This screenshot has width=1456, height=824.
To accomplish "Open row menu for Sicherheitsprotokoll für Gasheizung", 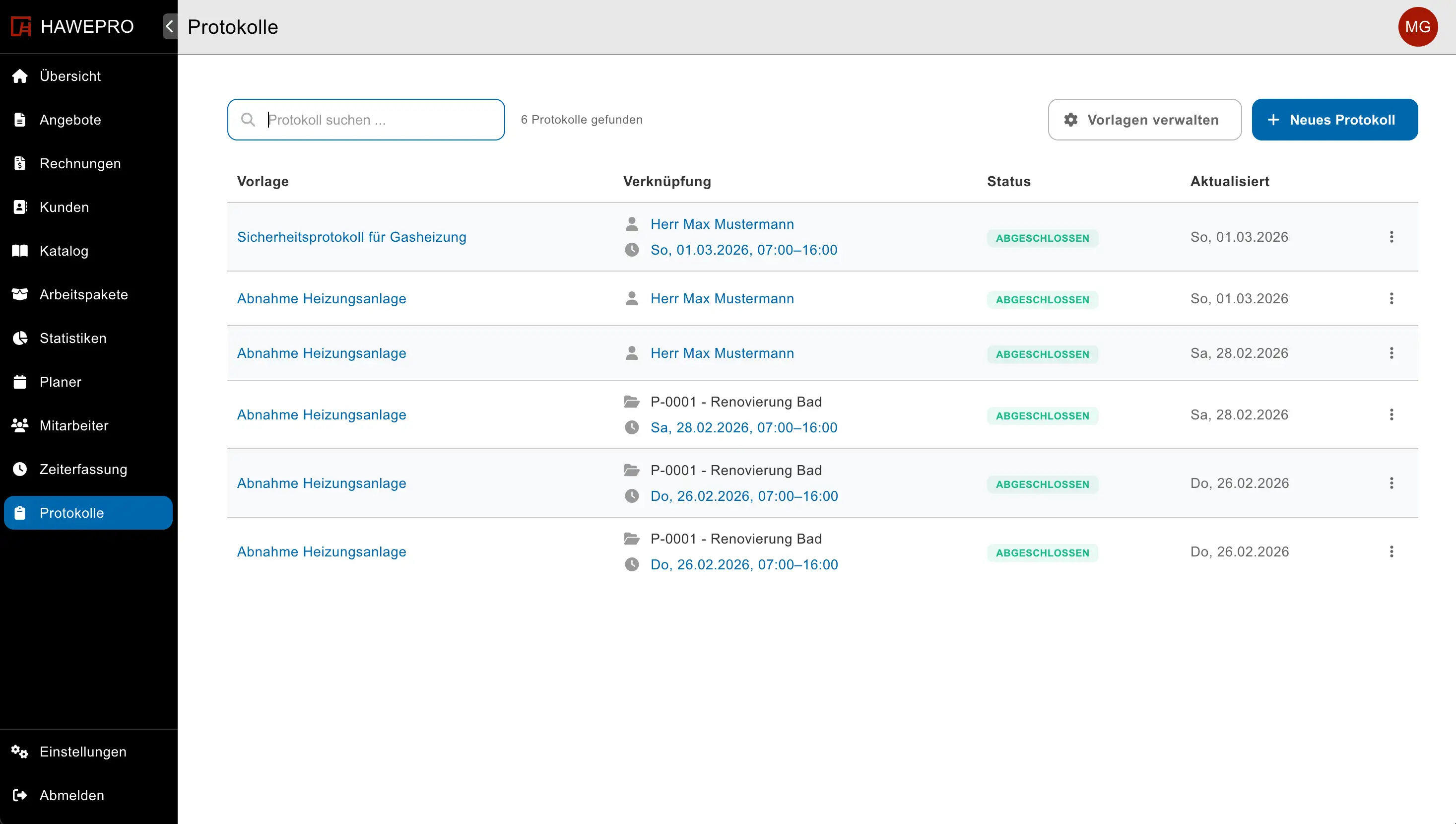I will click(x=1391, y=237).
